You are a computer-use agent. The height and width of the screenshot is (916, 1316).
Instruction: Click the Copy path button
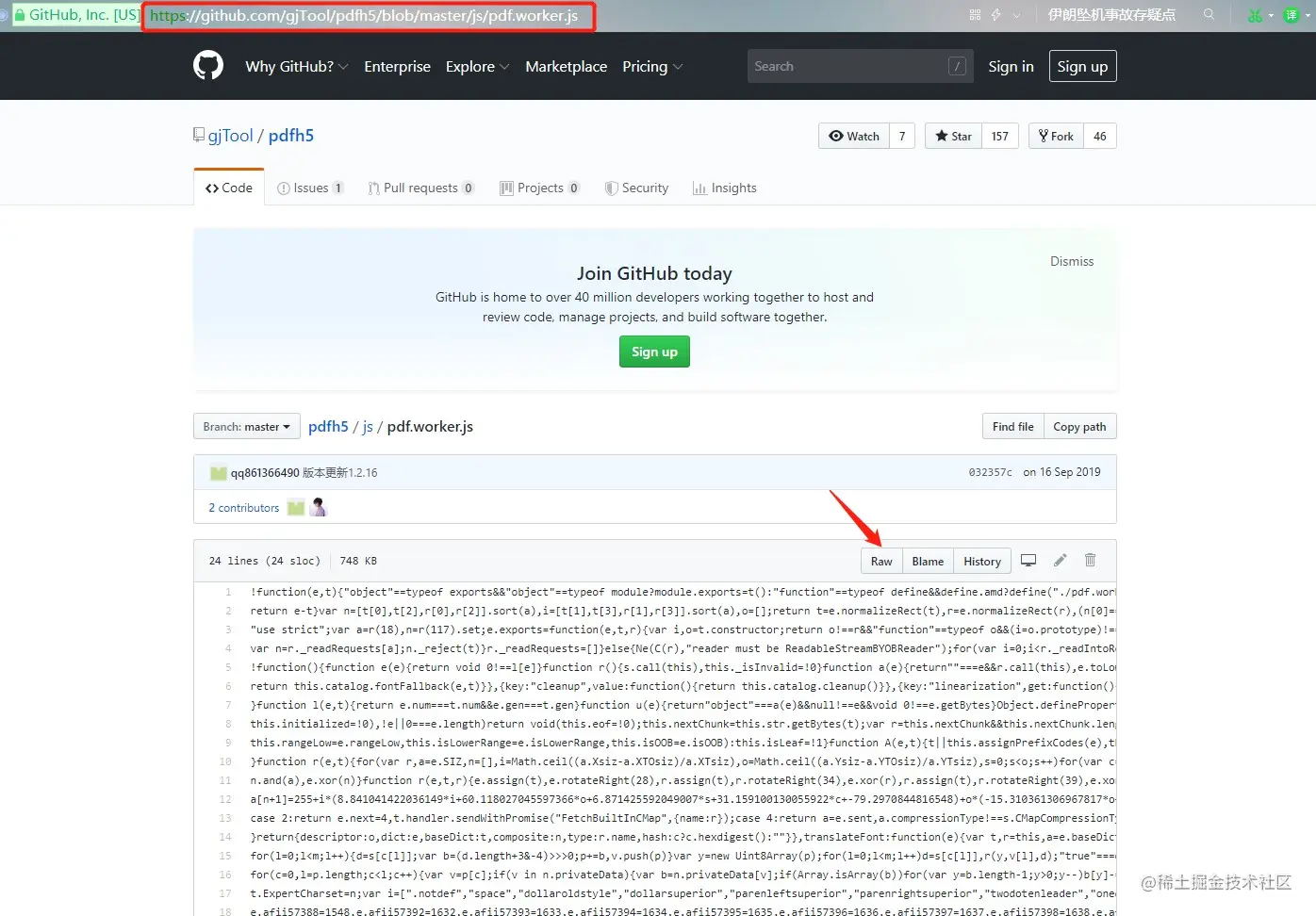click(1079, 426)
